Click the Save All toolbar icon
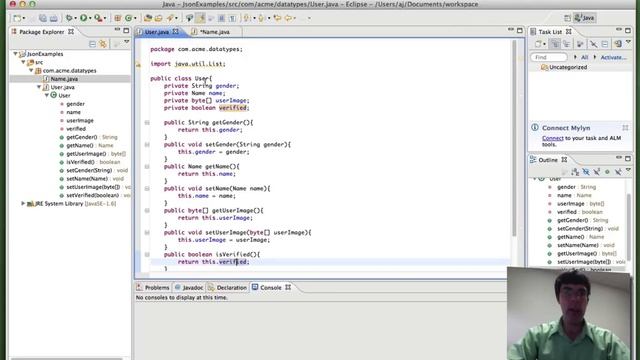This screenshot has width=640, height=360. (x=42, y=18)
